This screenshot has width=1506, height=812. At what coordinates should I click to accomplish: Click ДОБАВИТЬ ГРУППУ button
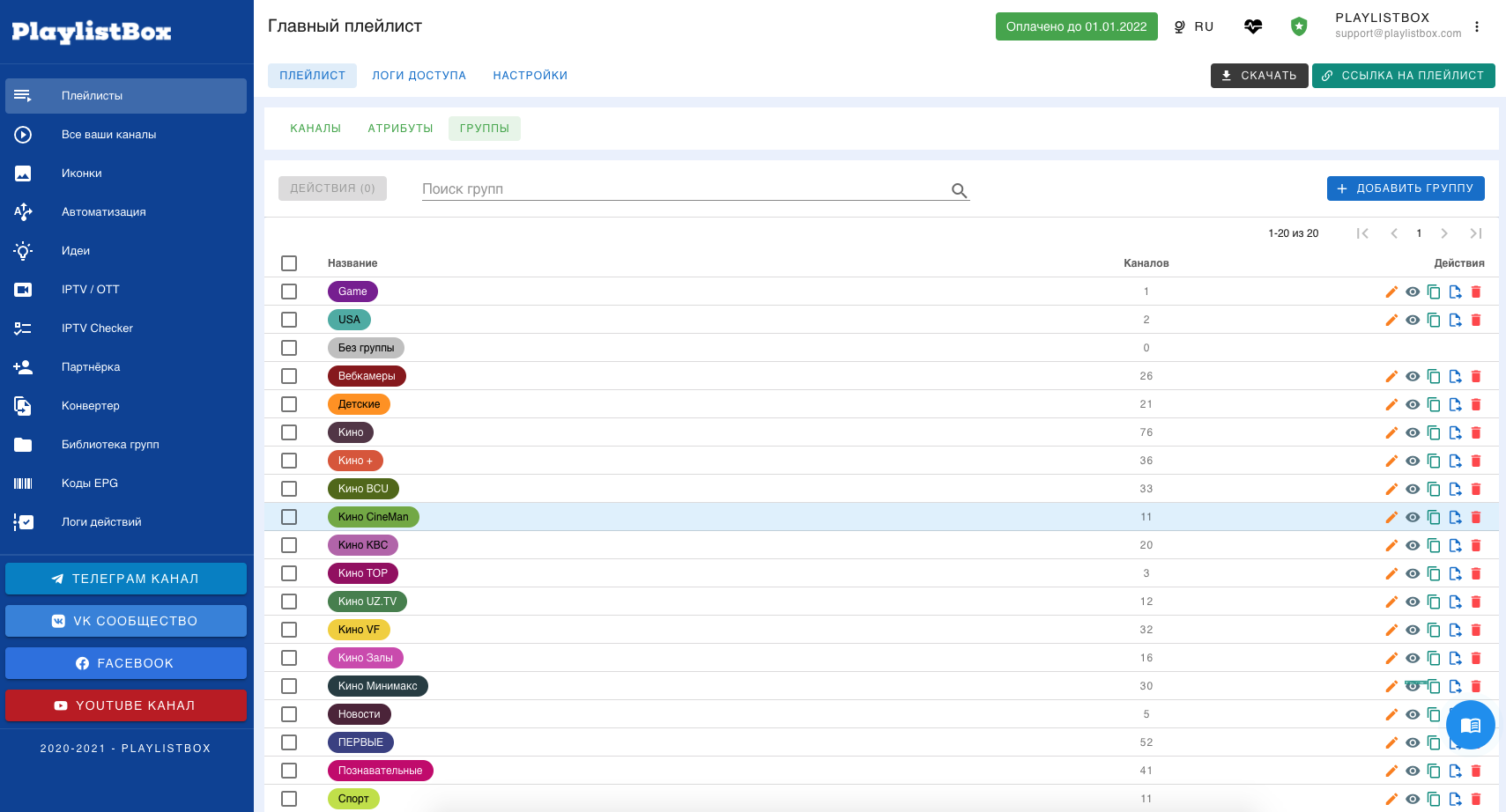pos(1406,188)
